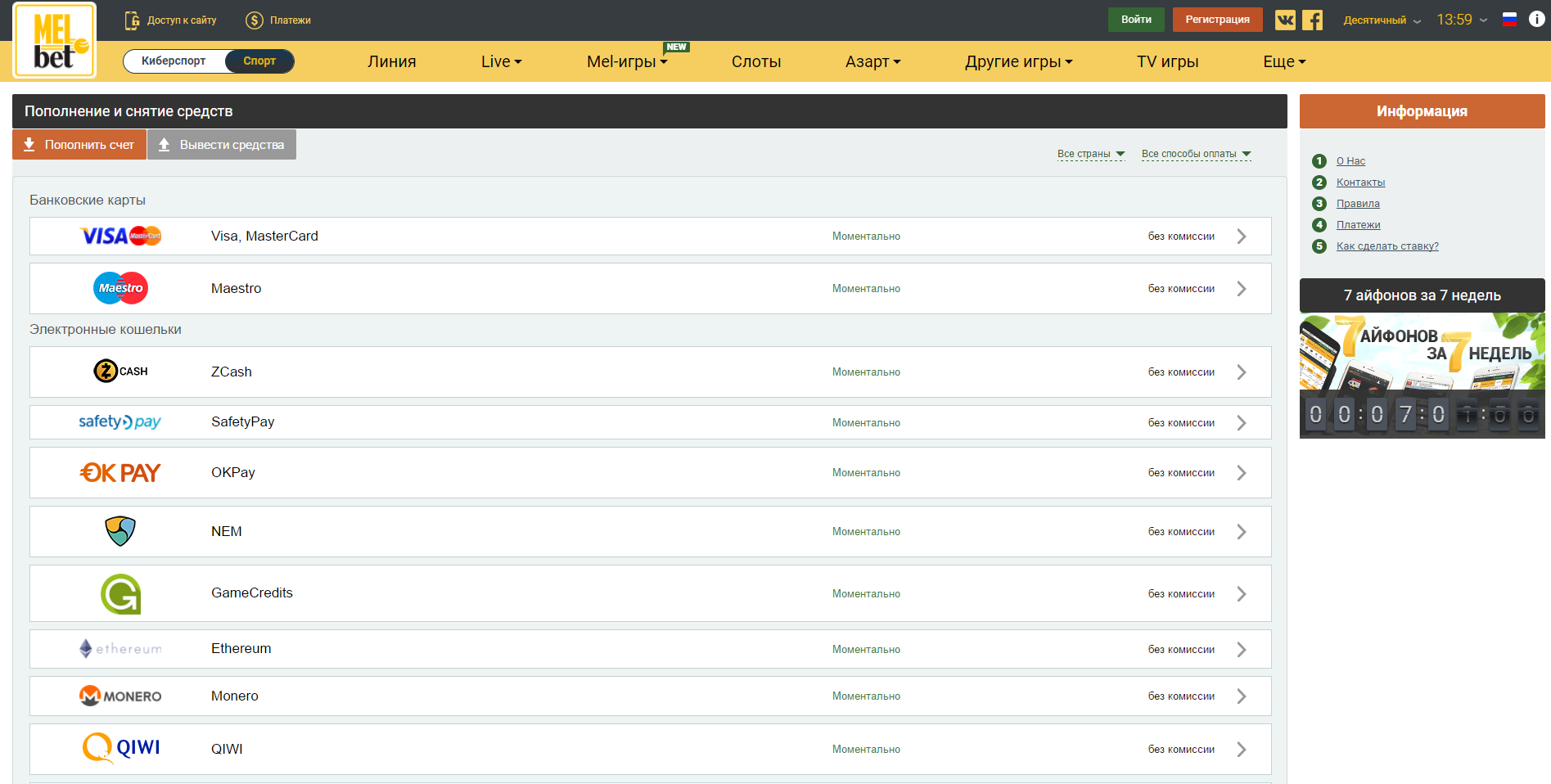Expand the Mel-игры menu
The height and width of the screenshot is (784, 1551).
[627, 61]
